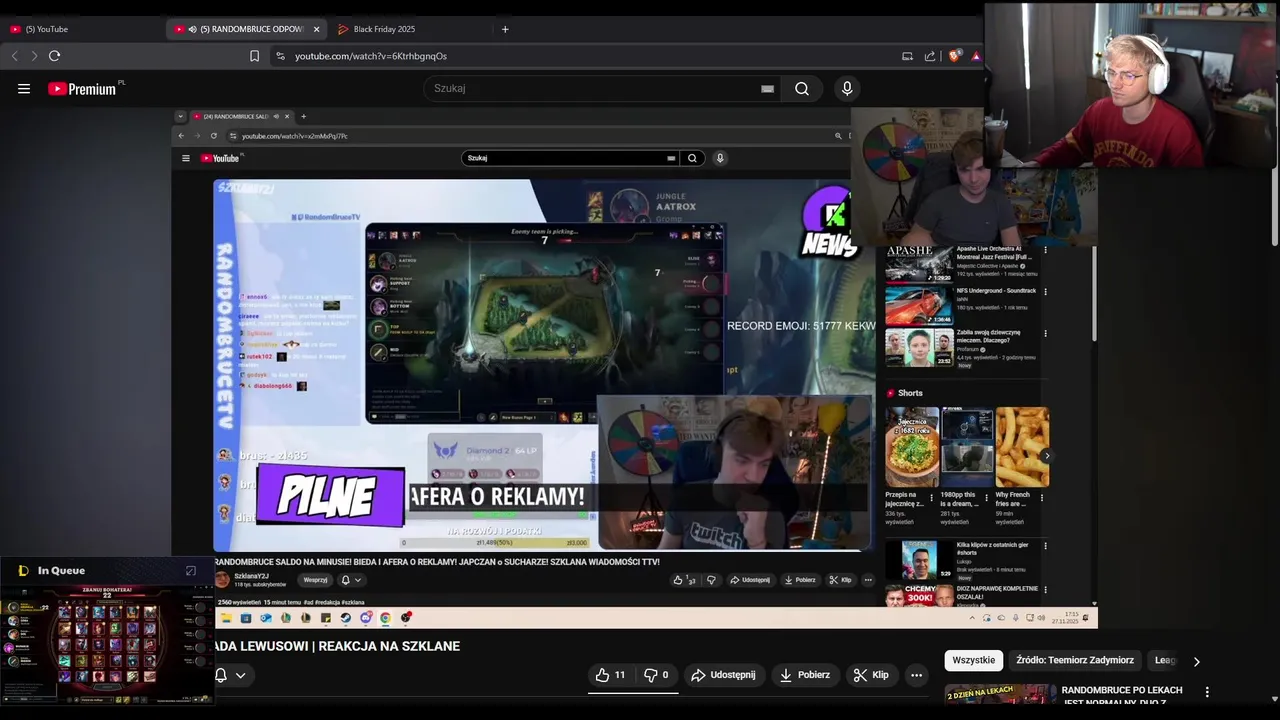Image resolution: width=1280 pixels, height=720 pixels.
Task: Click the outer YouTube search magnifier button
Action: [x=802, y=89]
